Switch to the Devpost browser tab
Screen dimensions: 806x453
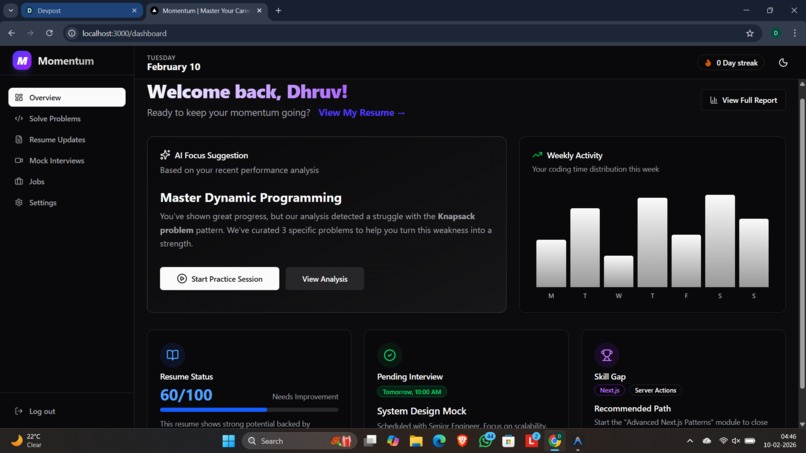[x=82, y=10]
